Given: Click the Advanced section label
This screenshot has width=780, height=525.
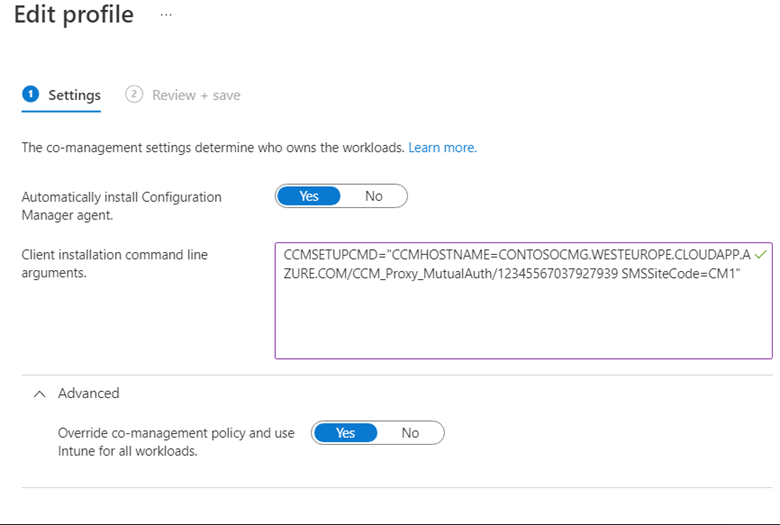Looking at the screenshot, I should click(x=89, y=393).
